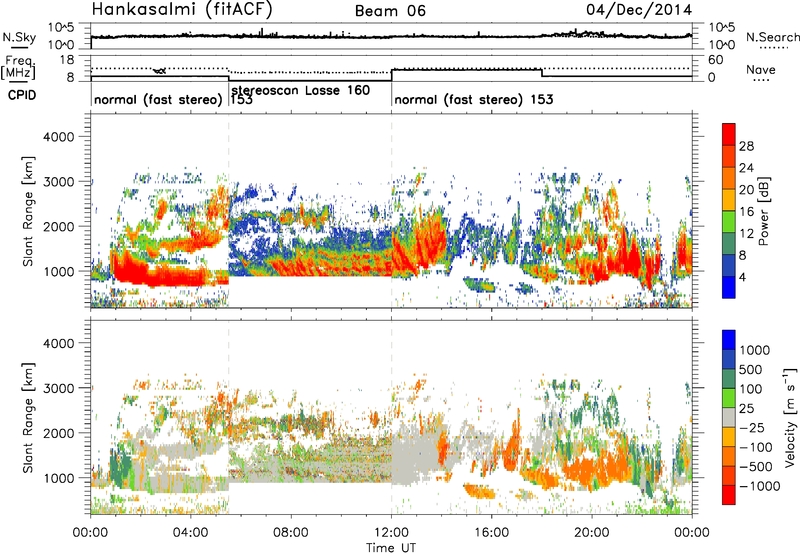Click the '12:00' time axis label
800x554 pixels.
click(391, 533)
